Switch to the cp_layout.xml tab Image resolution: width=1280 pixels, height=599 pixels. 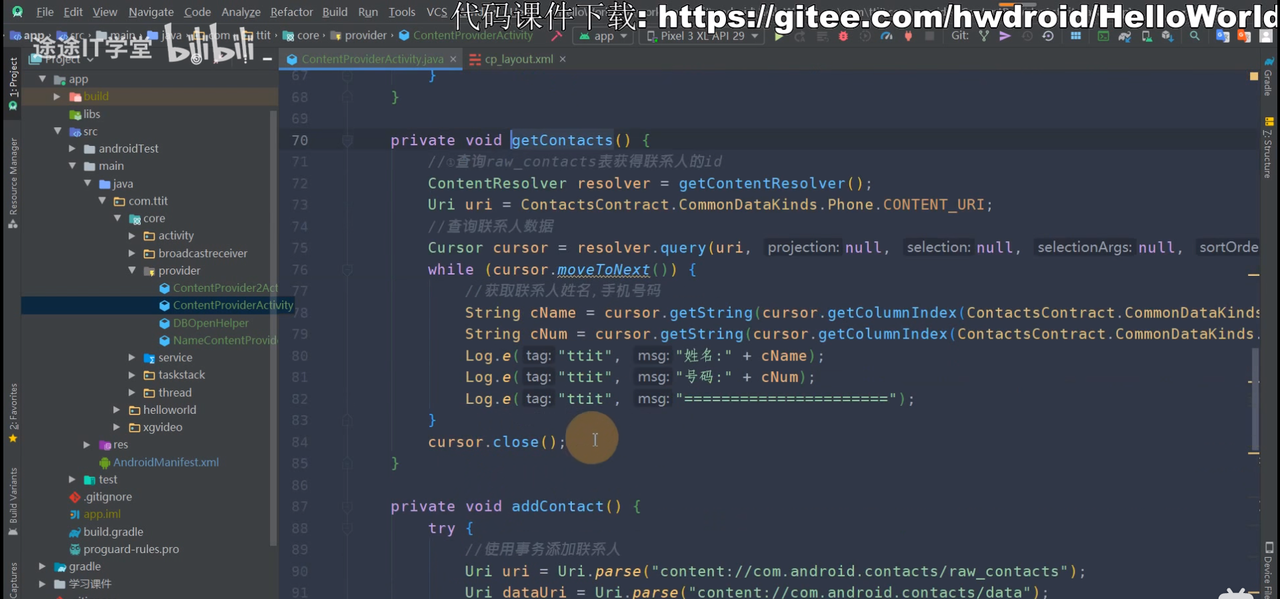[x=519, y=59]
